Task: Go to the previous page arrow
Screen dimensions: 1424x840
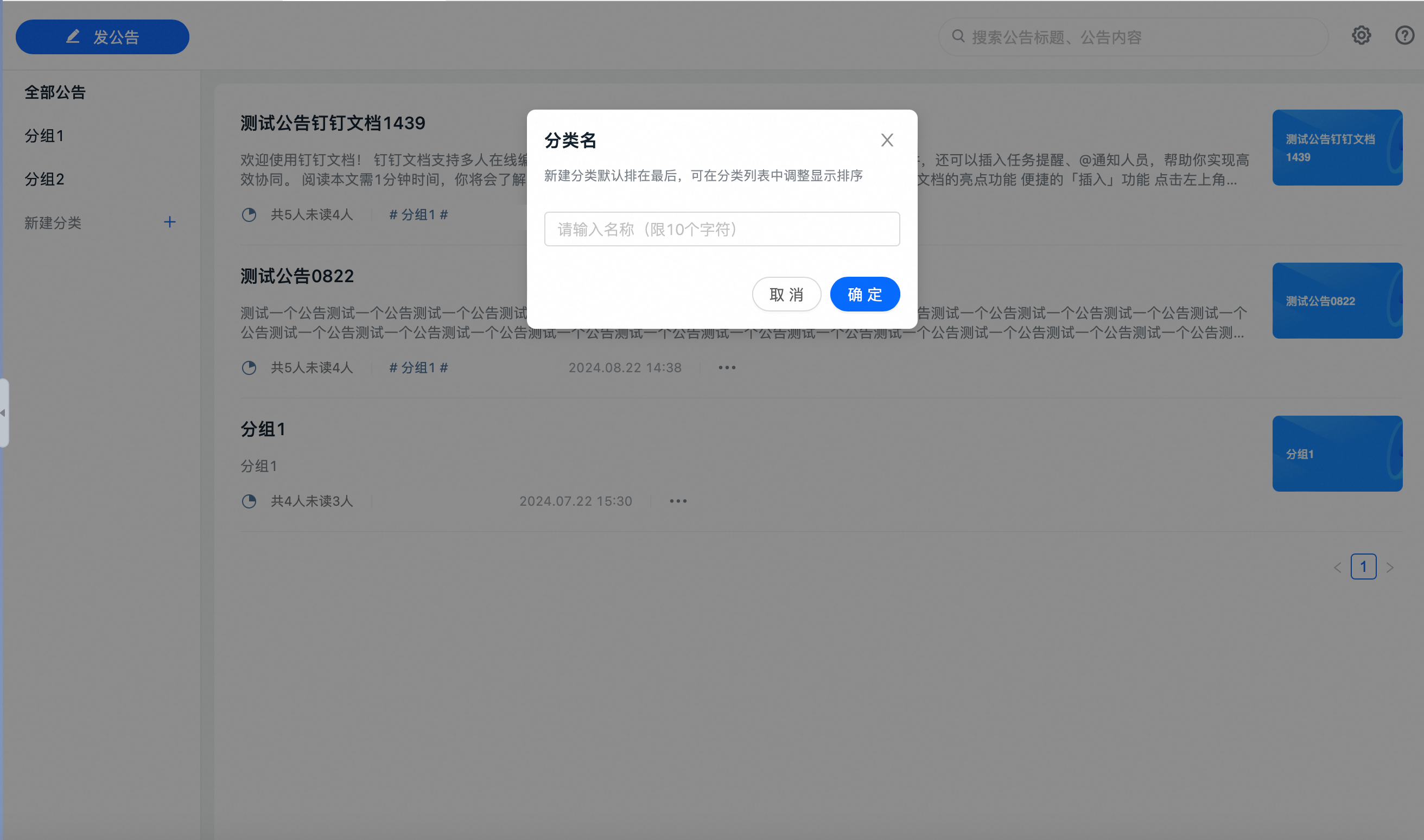Action: [x=1337, y=567]
